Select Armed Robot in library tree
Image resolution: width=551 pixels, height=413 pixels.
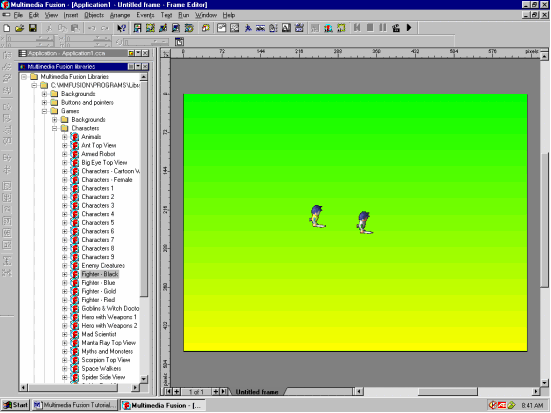point(98,154)
